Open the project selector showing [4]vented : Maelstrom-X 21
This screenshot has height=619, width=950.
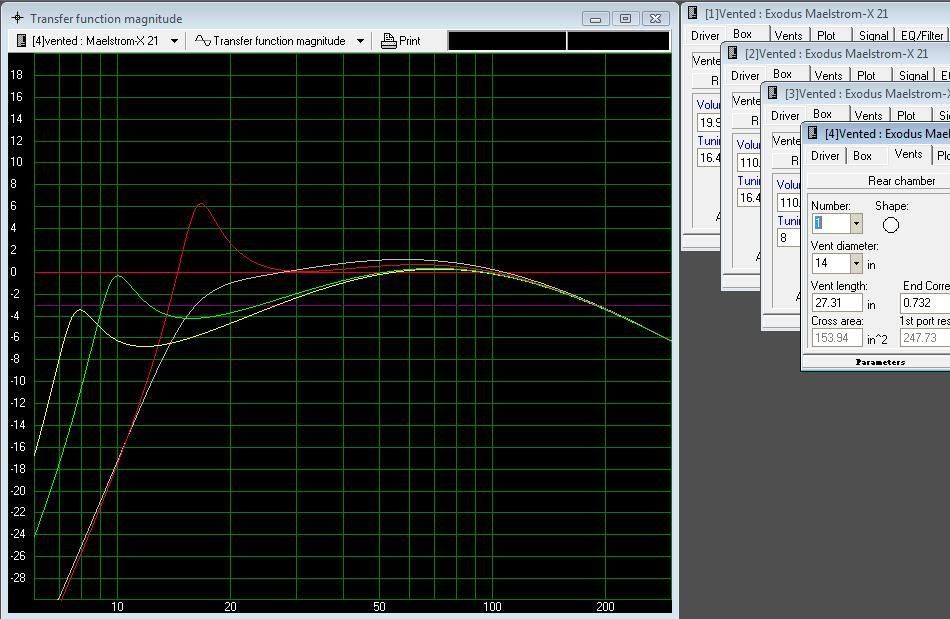(97, 41)
